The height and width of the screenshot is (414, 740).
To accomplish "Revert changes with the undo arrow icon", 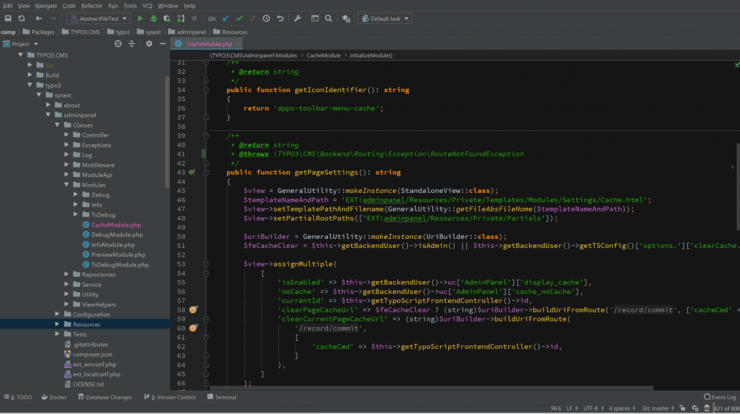I will coord(280,18).
